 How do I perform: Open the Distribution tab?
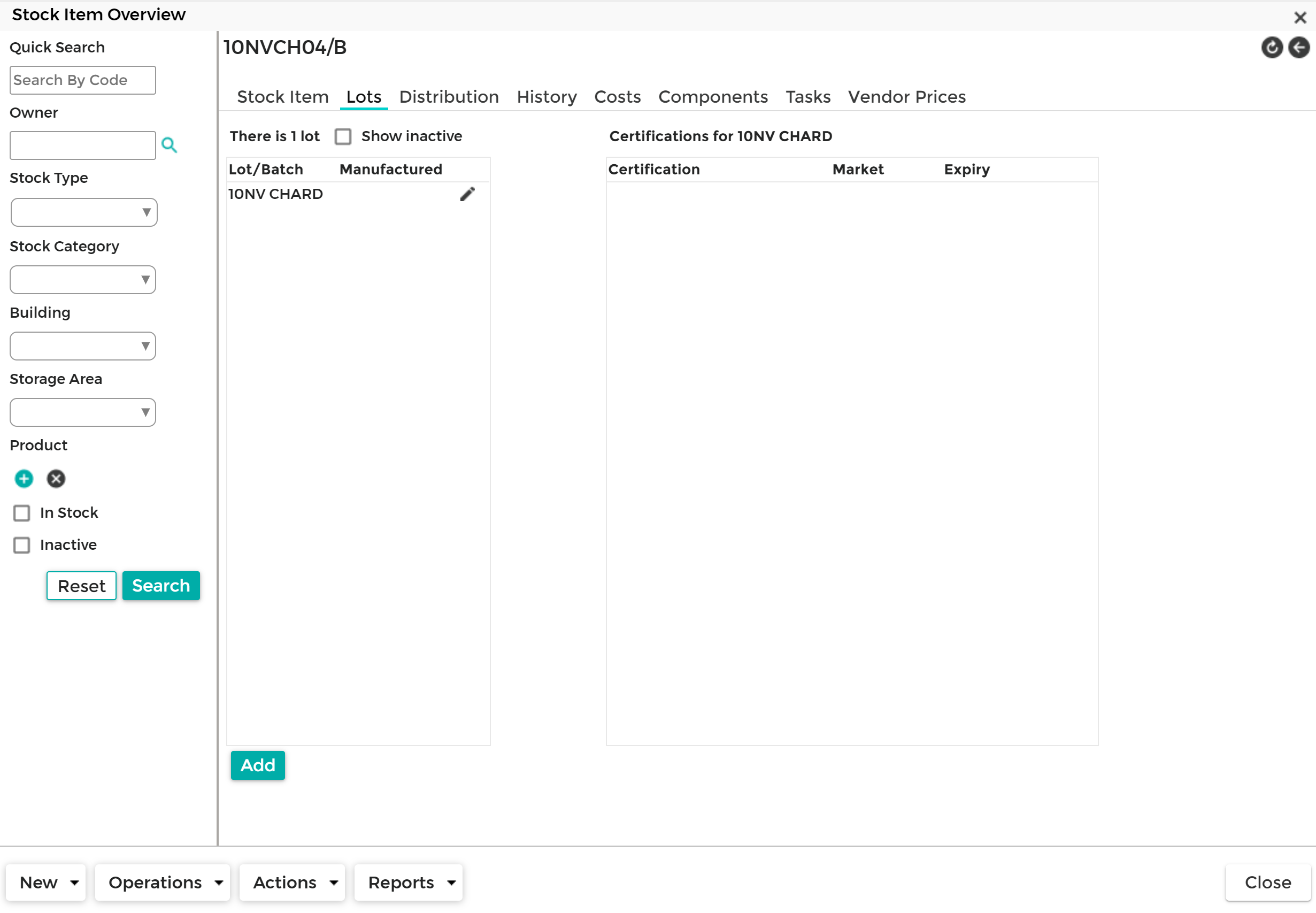(449, 97)
